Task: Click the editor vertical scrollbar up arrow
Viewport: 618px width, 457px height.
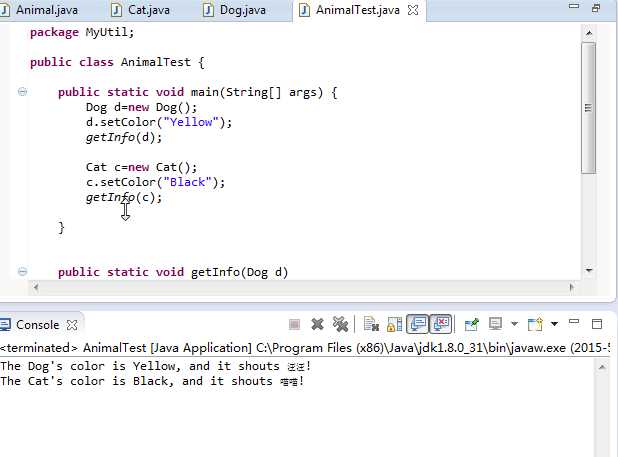Action: coord(589,33)
